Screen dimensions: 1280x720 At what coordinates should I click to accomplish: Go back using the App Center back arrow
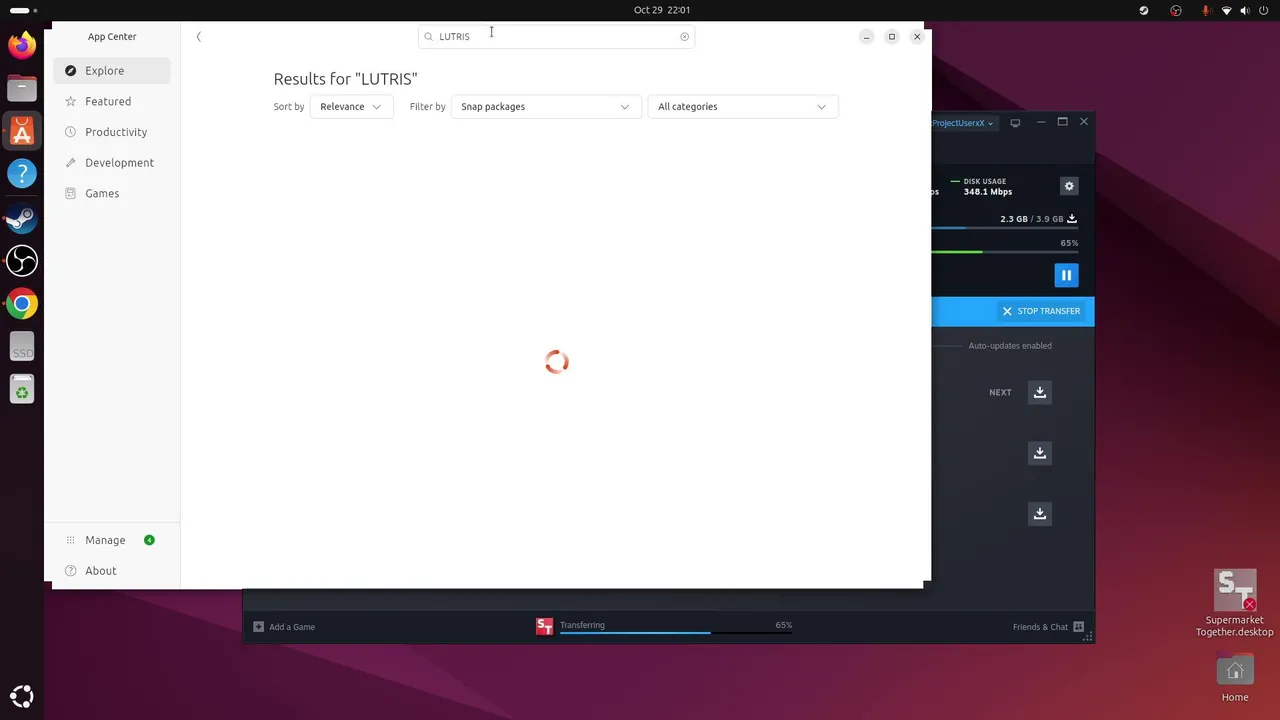[199, 37]
